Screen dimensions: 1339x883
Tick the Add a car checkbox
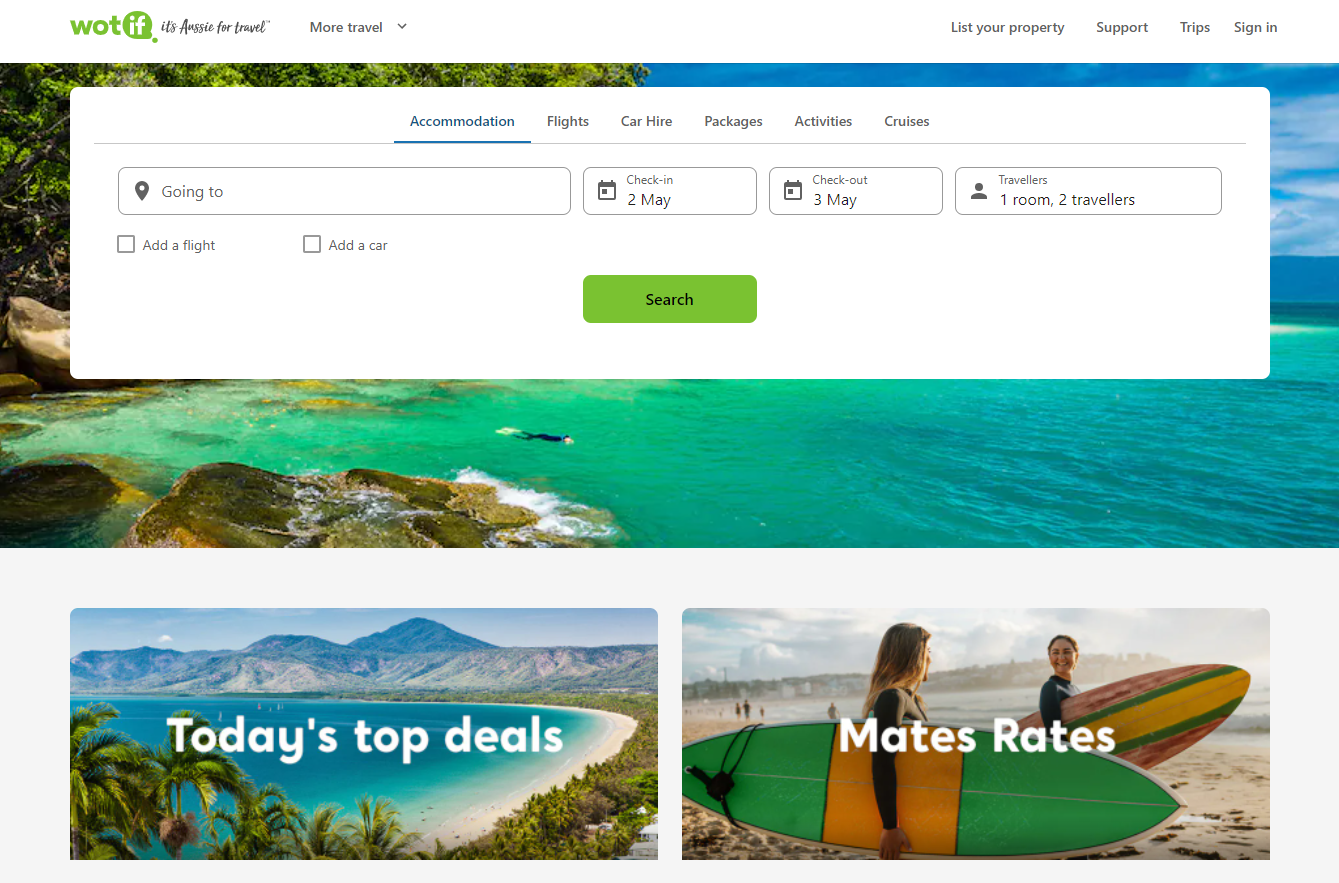(312, 244)
